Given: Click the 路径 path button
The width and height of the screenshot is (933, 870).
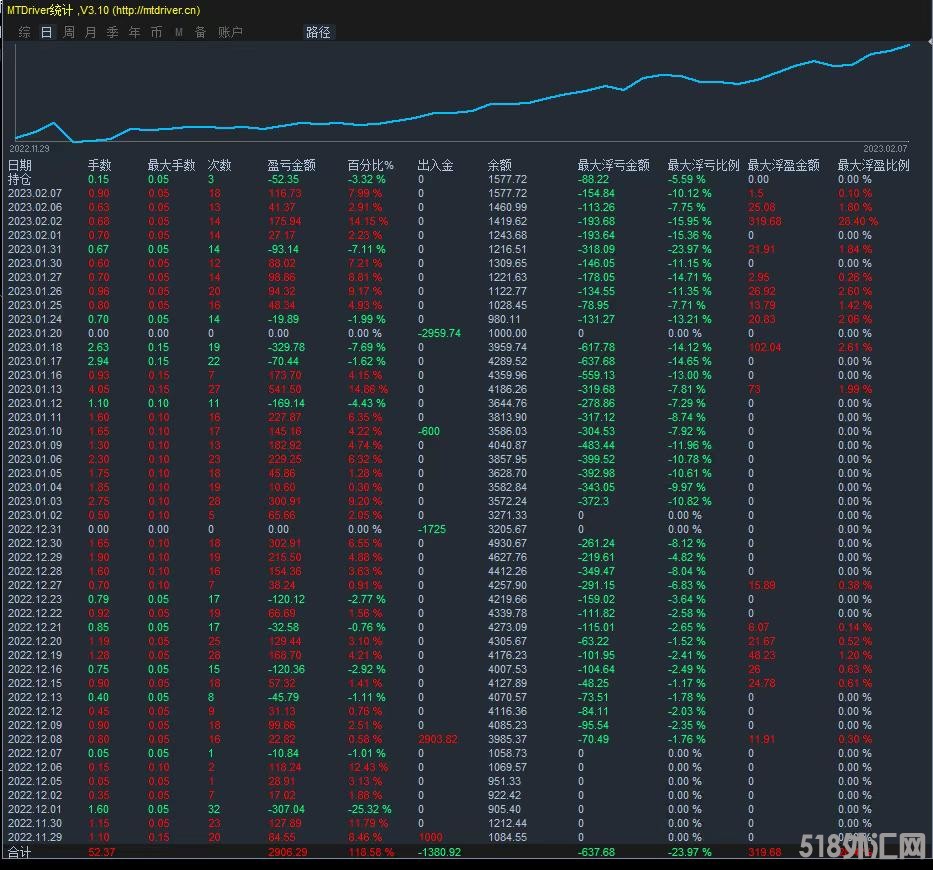Looking at the screenshot, I should tap(318, 32).
